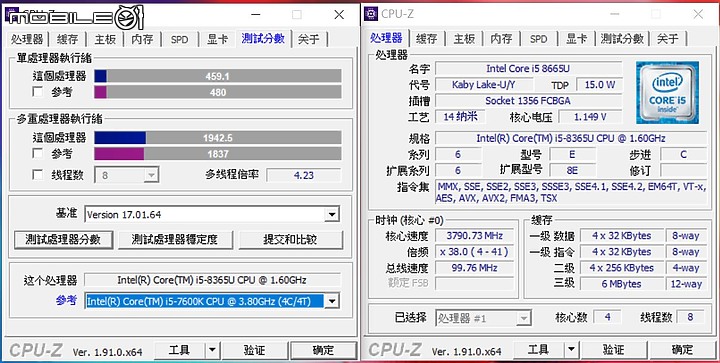Click the 測試處理器穩定度 button

click(x=174, y=240)
